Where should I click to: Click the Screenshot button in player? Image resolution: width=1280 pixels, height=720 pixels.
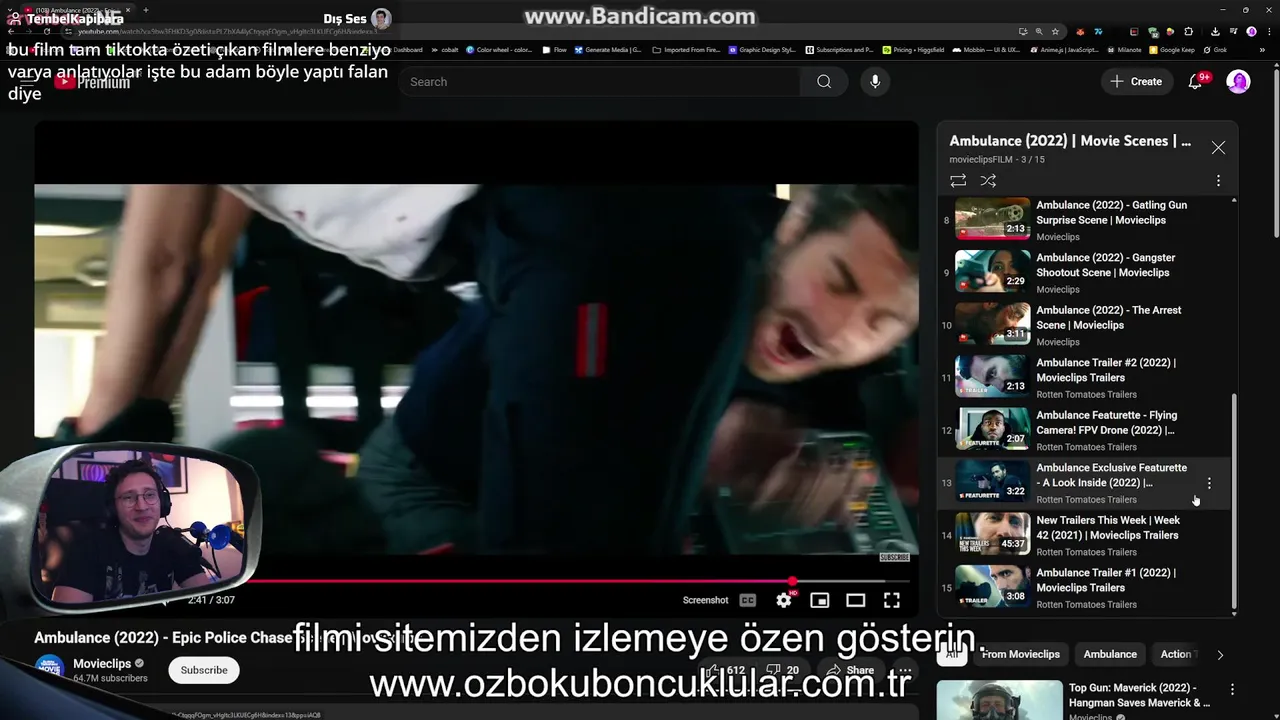706,600
